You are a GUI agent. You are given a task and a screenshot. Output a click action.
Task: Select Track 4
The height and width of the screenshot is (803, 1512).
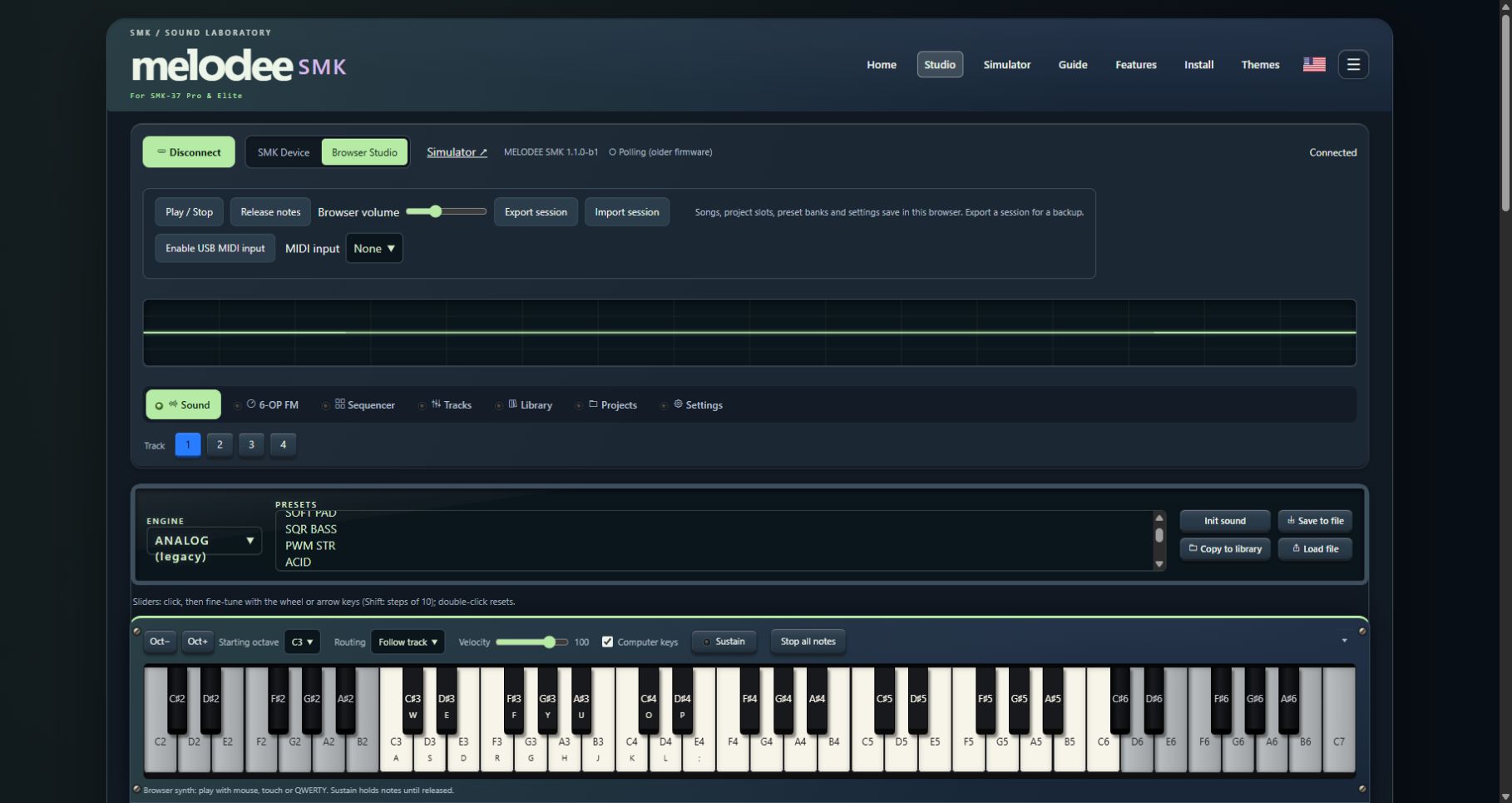click(283, 444)
